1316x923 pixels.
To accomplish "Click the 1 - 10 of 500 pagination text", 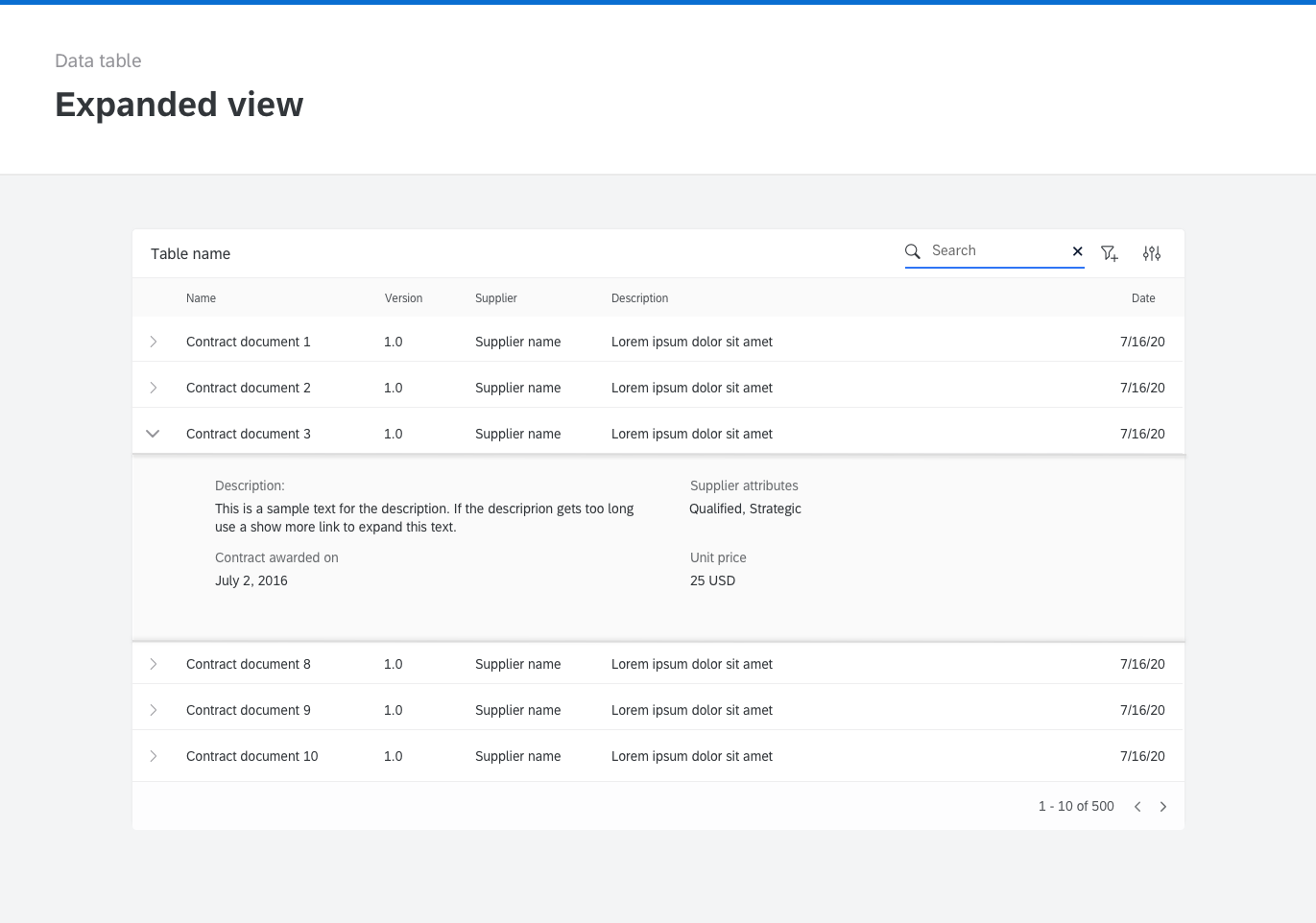I will (1075, 806).
